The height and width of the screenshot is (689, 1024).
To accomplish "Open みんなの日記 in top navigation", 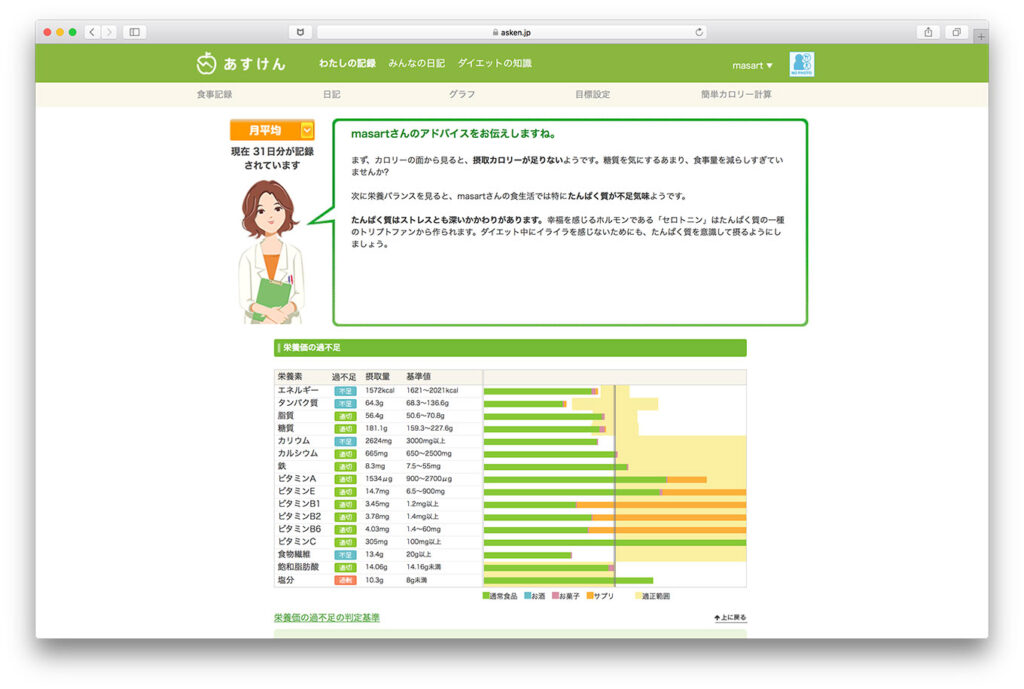I will pos(416,64).
